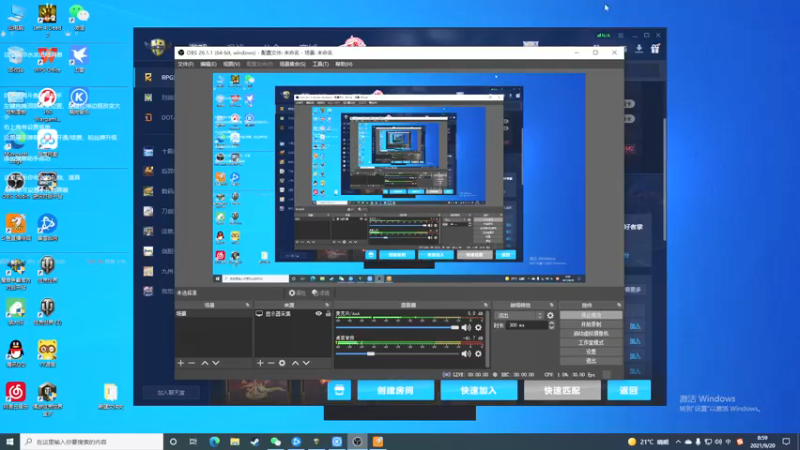The height and width of the screenshot is (450, 800).
Task: Click 创建房间 in game platform
Action: click(395, 390)
